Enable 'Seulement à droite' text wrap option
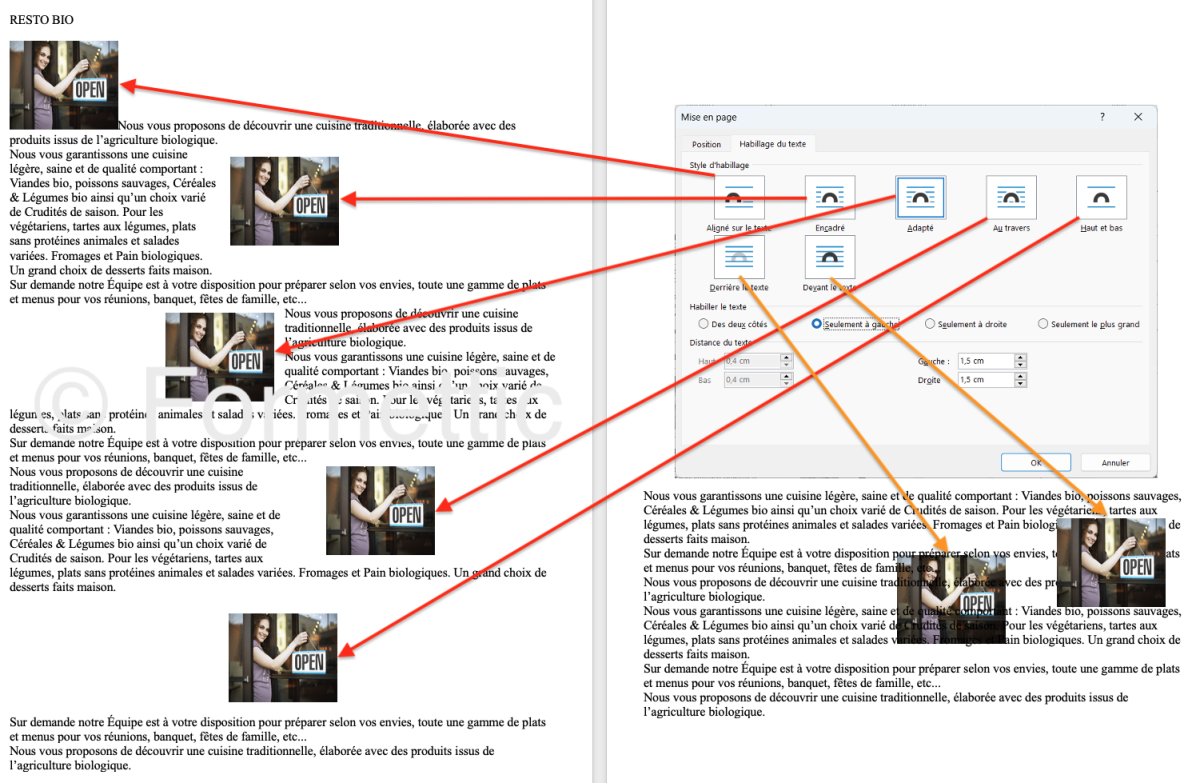 coord(930,324)
